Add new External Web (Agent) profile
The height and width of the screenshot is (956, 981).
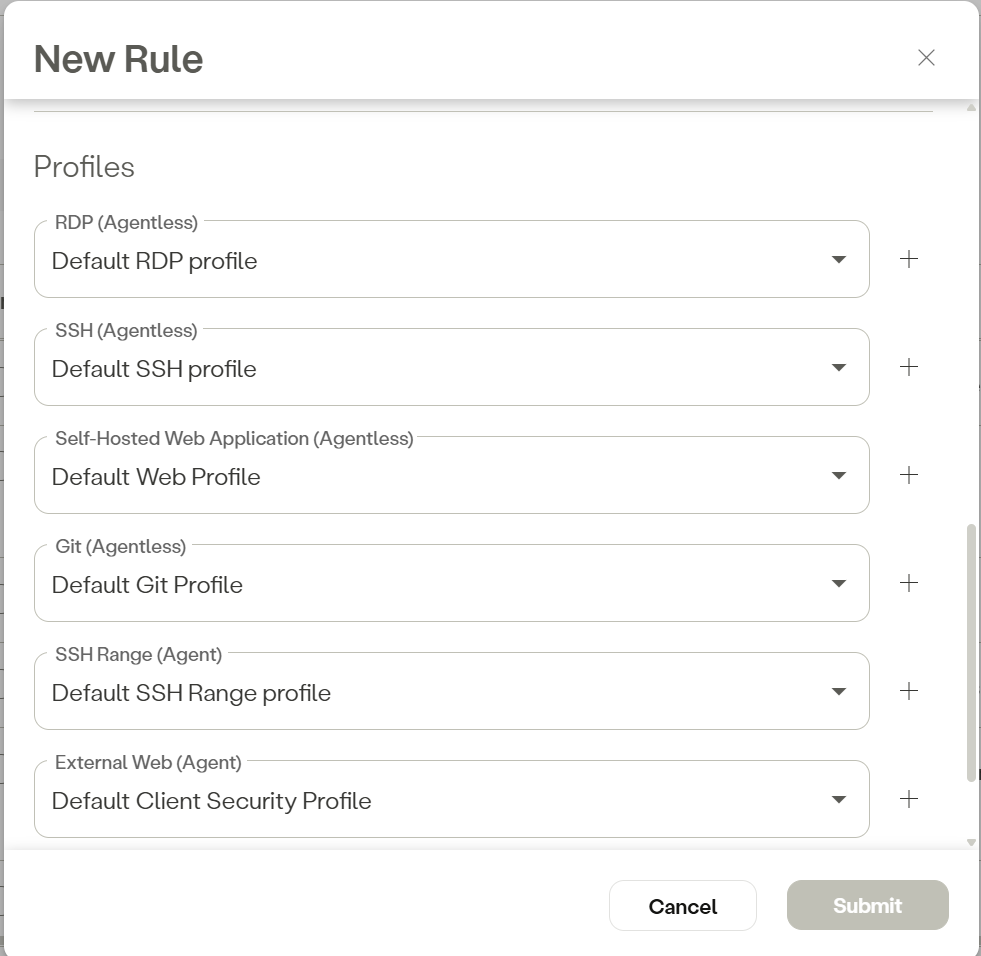908,799
